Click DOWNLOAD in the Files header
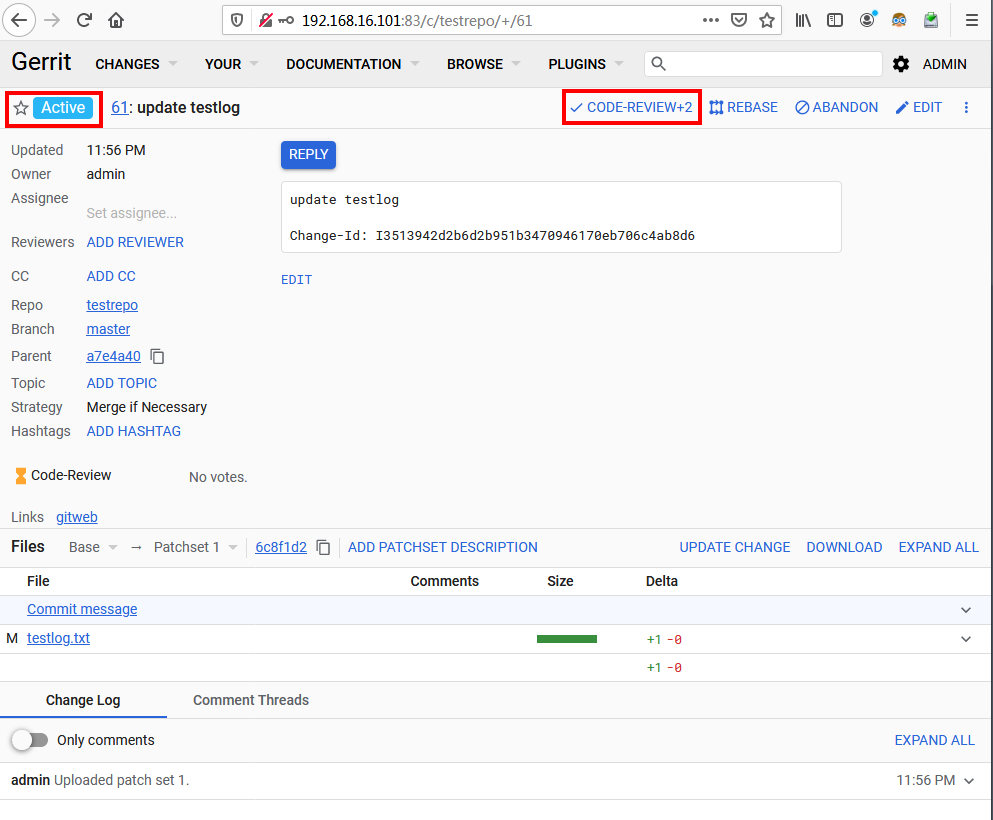 844,547
